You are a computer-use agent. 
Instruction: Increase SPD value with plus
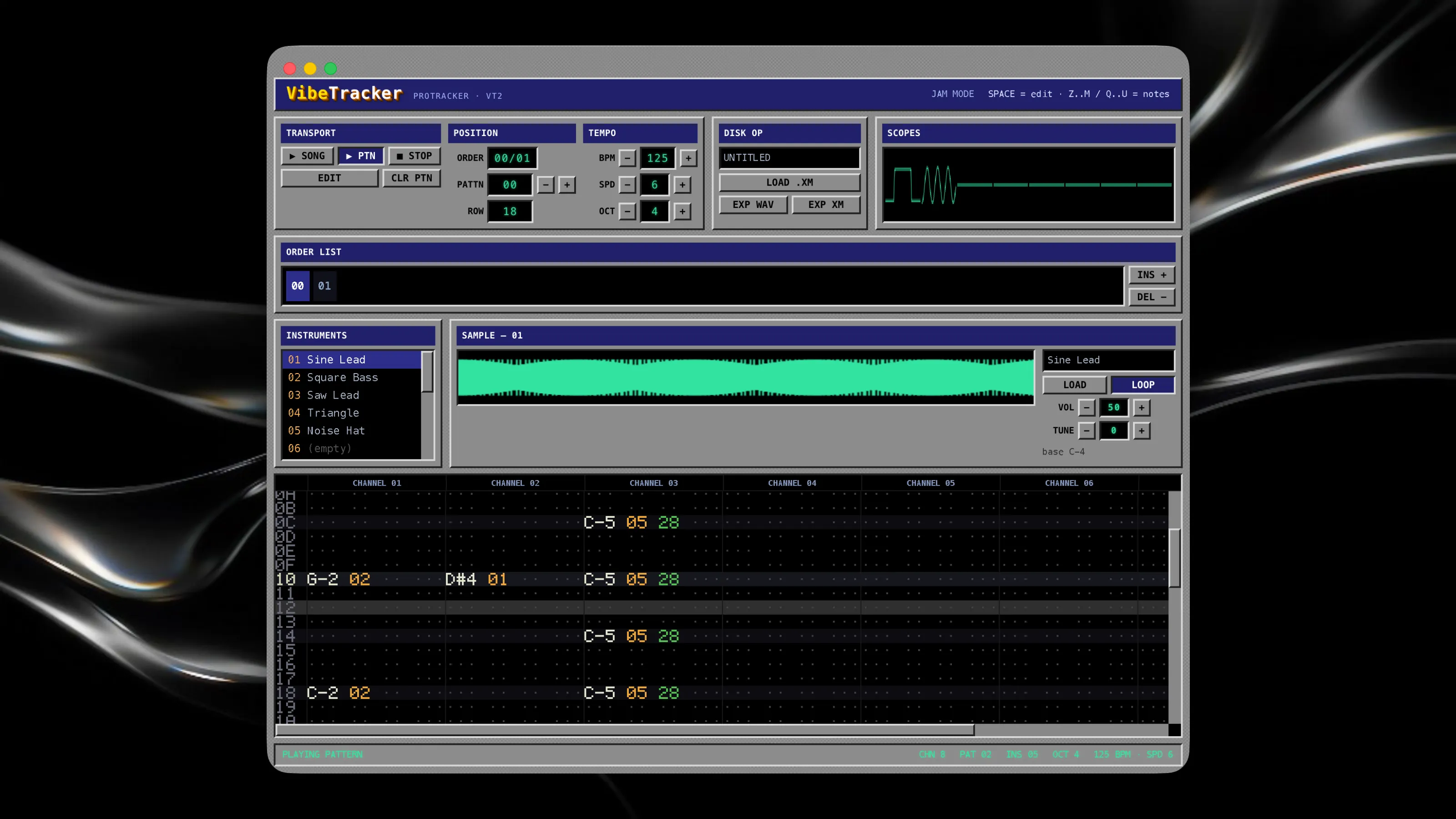click(x=682, y=185)
